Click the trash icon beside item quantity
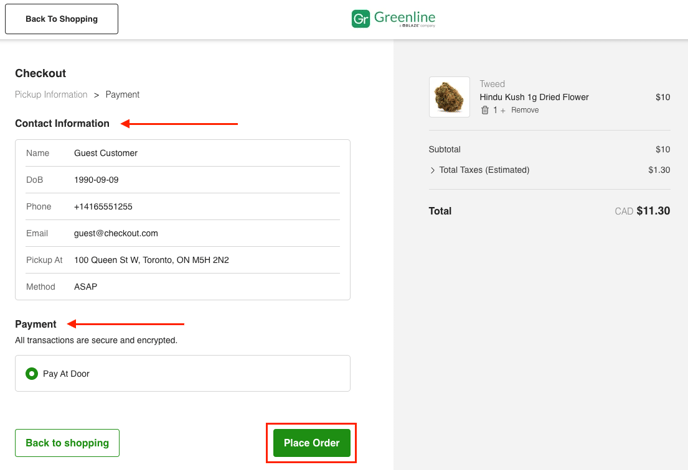The height and width of the screenshot is (470, 688). [x=485, y=110]
